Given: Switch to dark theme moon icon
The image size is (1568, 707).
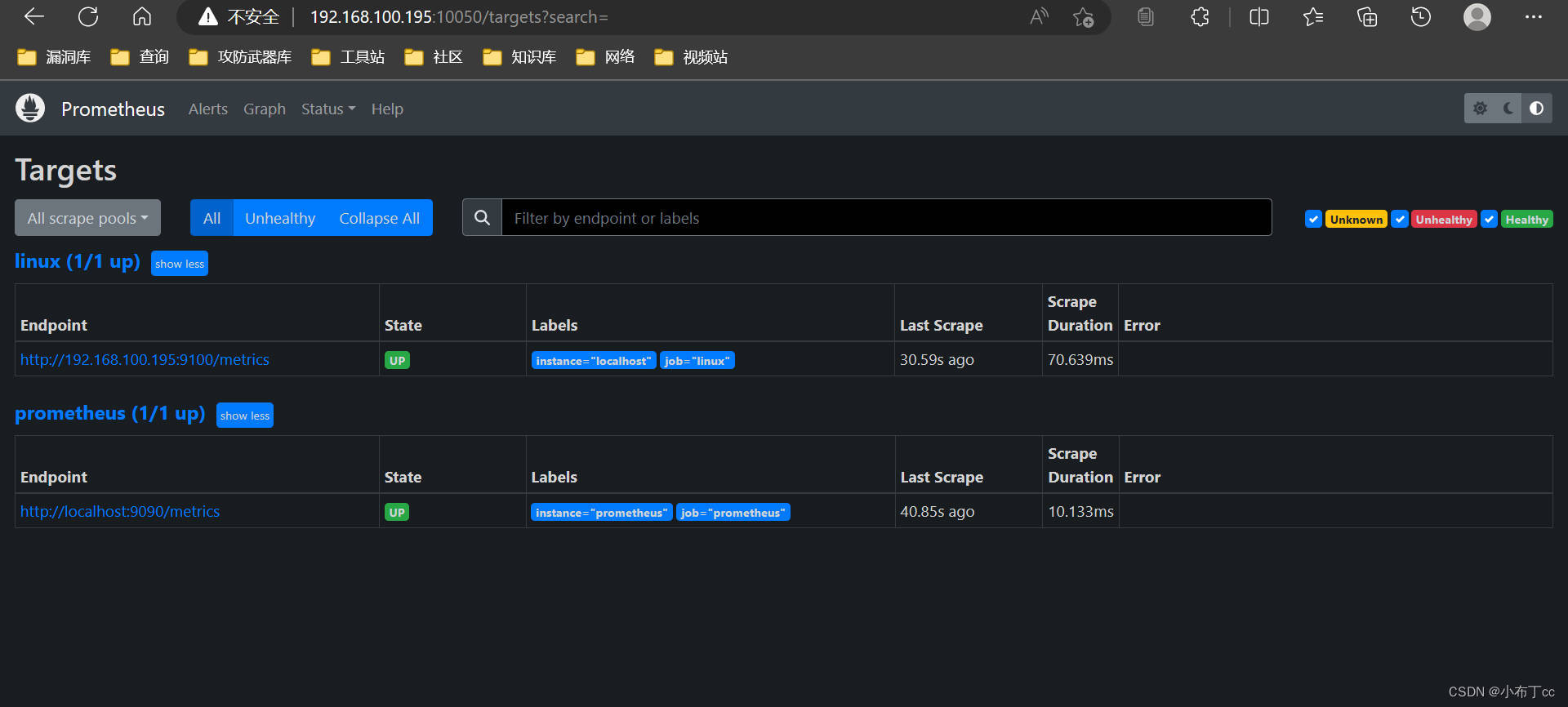Looking at the screenshot, I should tap(1508, 108).
